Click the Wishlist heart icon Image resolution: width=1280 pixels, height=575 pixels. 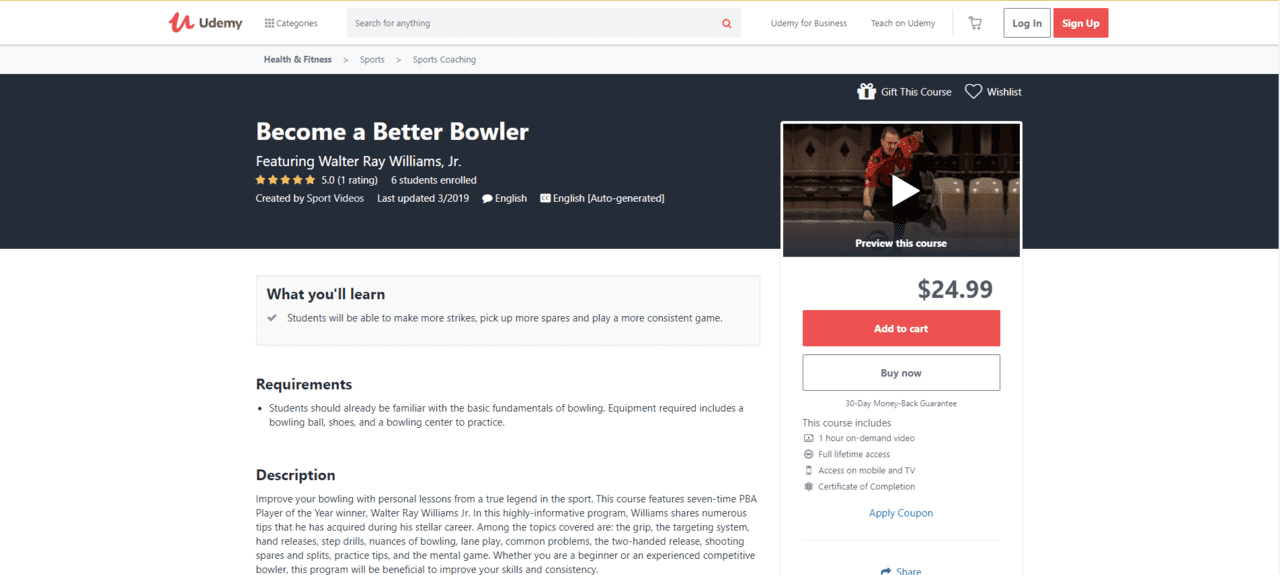point(973,91)
